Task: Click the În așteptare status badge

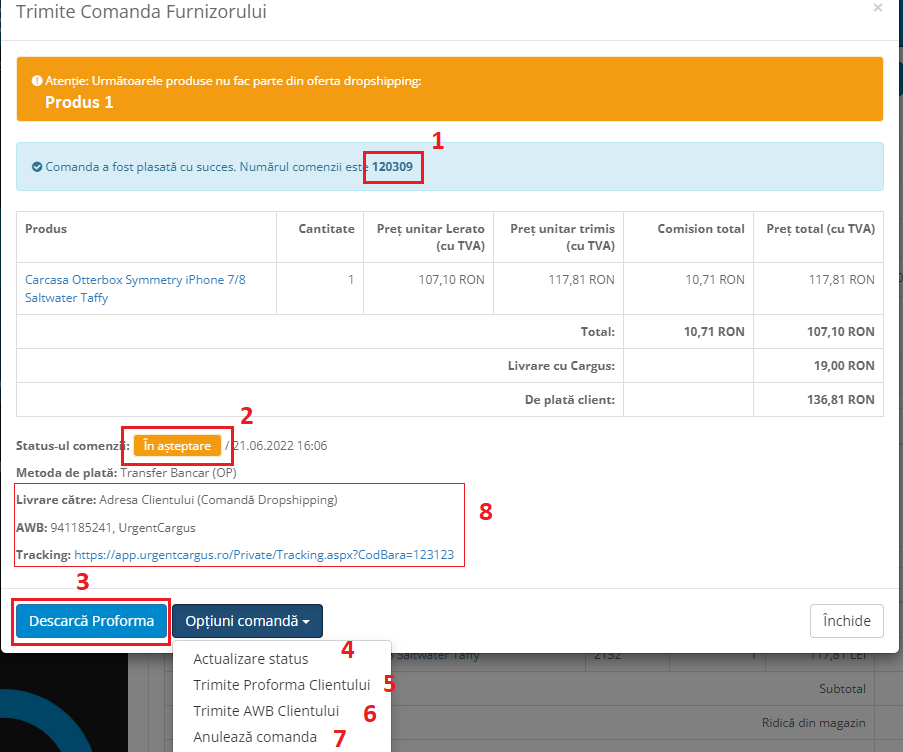Action: 177,446
